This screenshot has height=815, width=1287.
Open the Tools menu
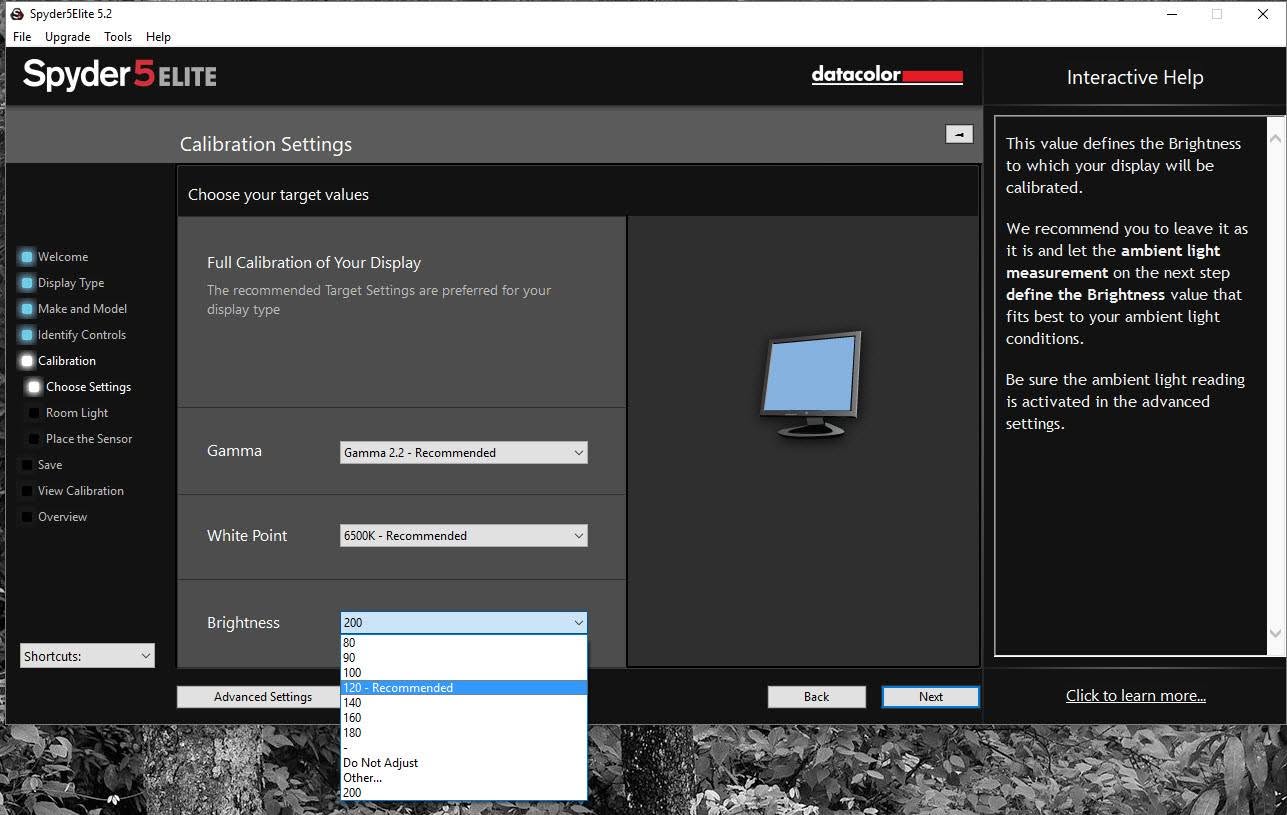(x=118, y=37)
